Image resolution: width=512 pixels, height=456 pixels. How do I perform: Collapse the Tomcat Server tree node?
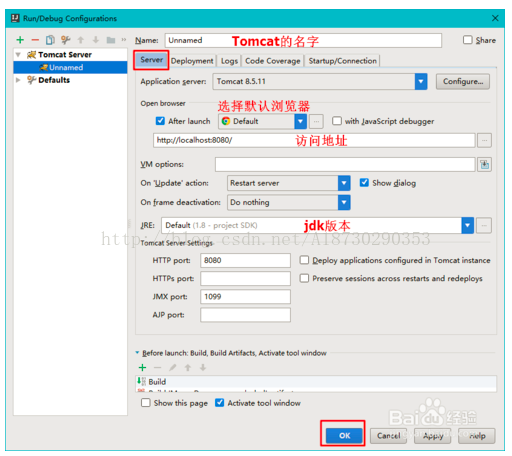click(19, 54)
